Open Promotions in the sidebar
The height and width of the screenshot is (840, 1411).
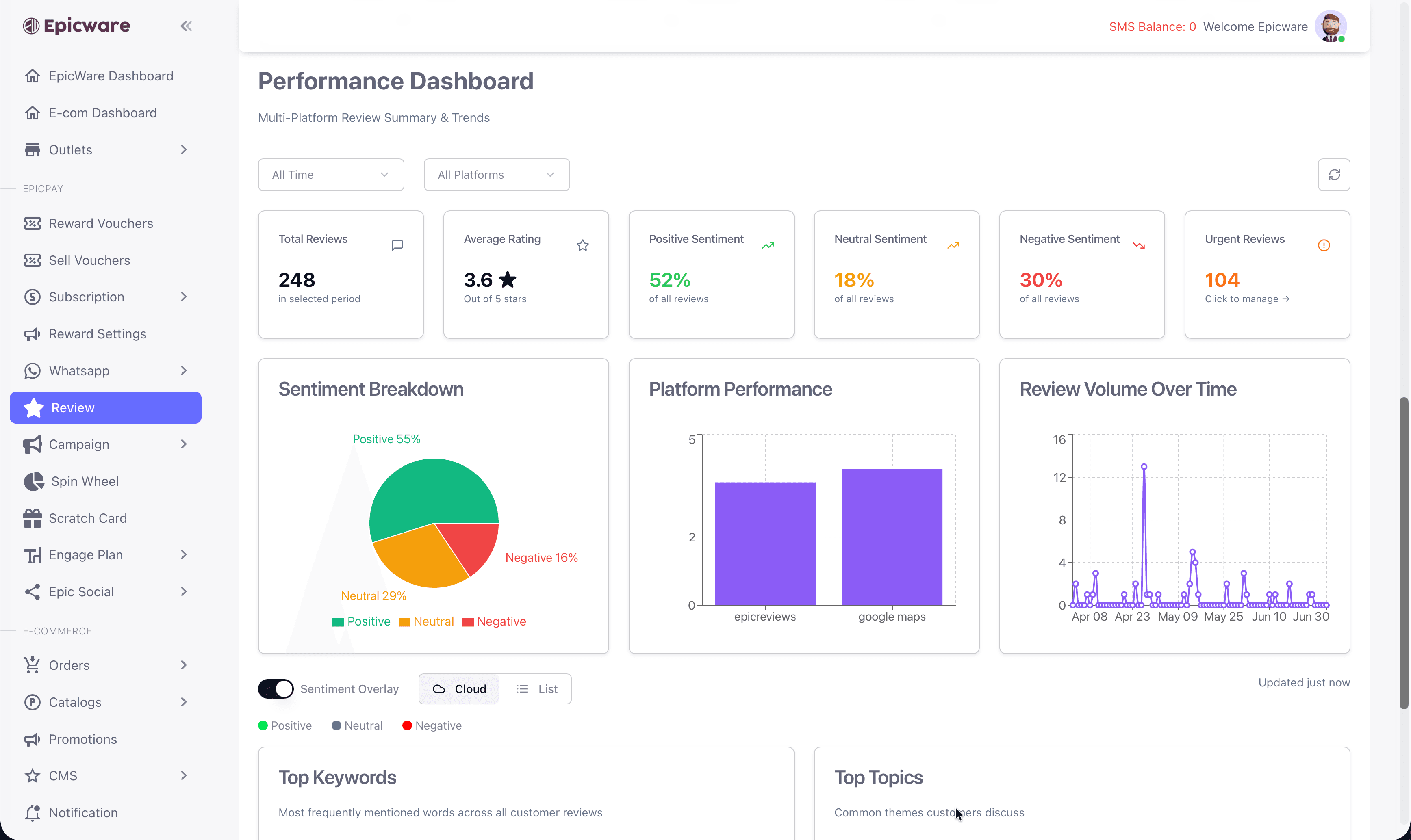(x=106, y=739)
